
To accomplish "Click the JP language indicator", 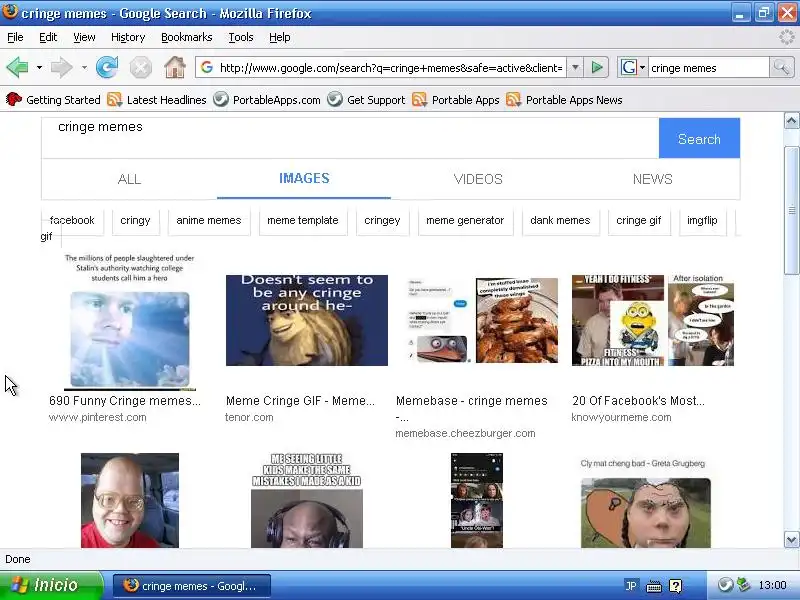I will (x=631, y=586).
